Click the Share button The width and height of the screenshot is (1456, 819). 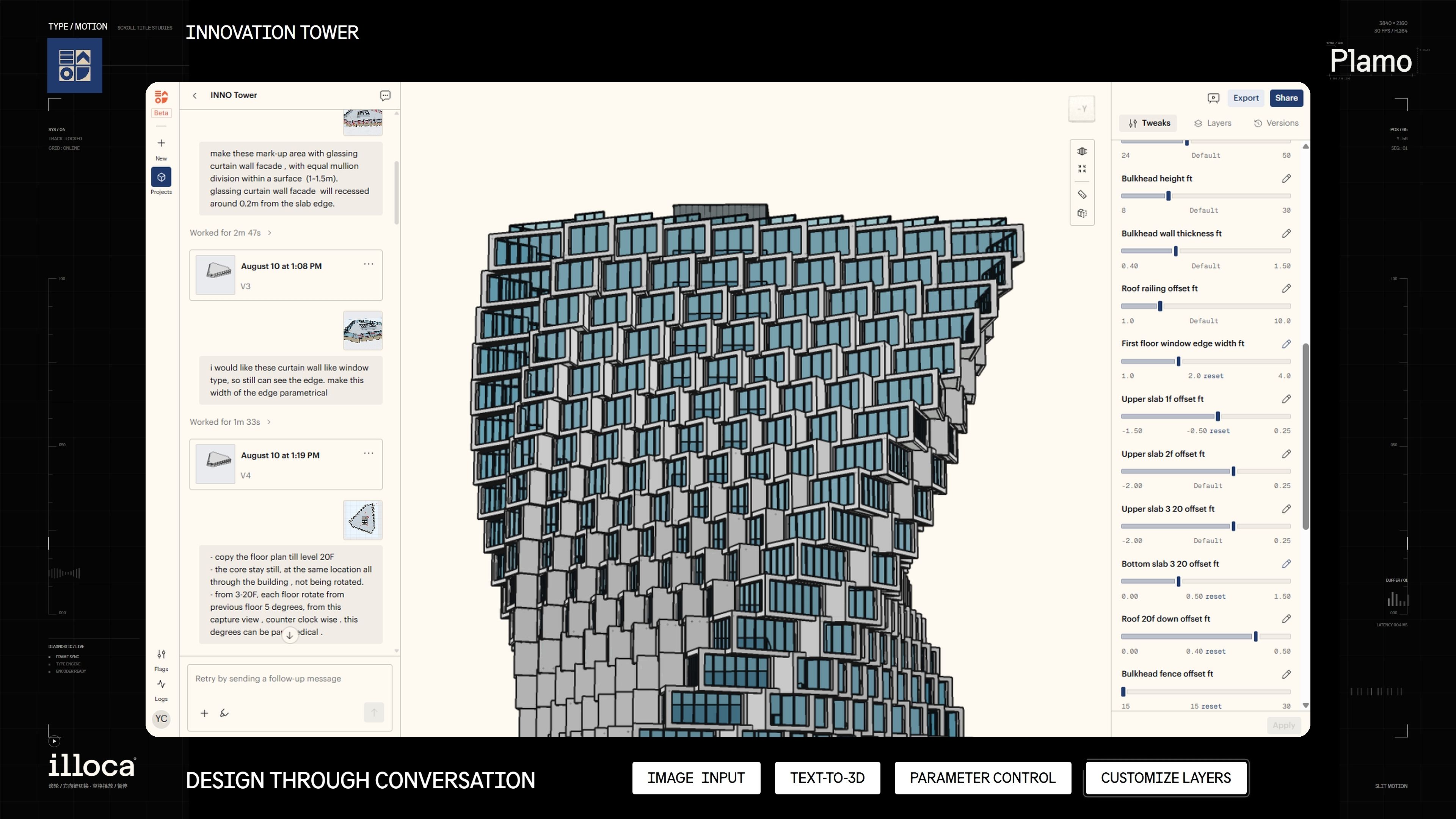[x=1286, y=98]
